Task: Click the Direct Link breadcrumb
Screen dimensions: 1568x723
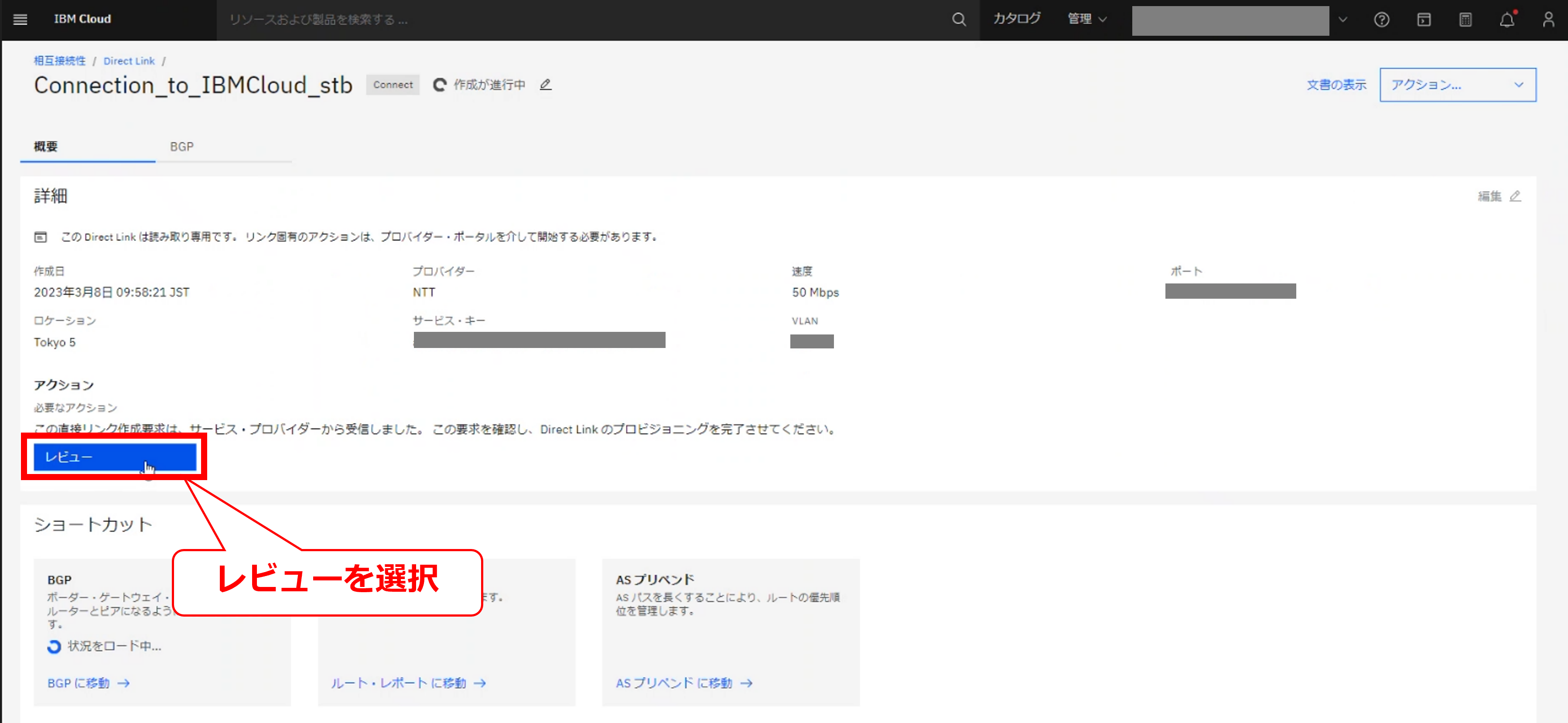Action: click(x=129, y=61)
